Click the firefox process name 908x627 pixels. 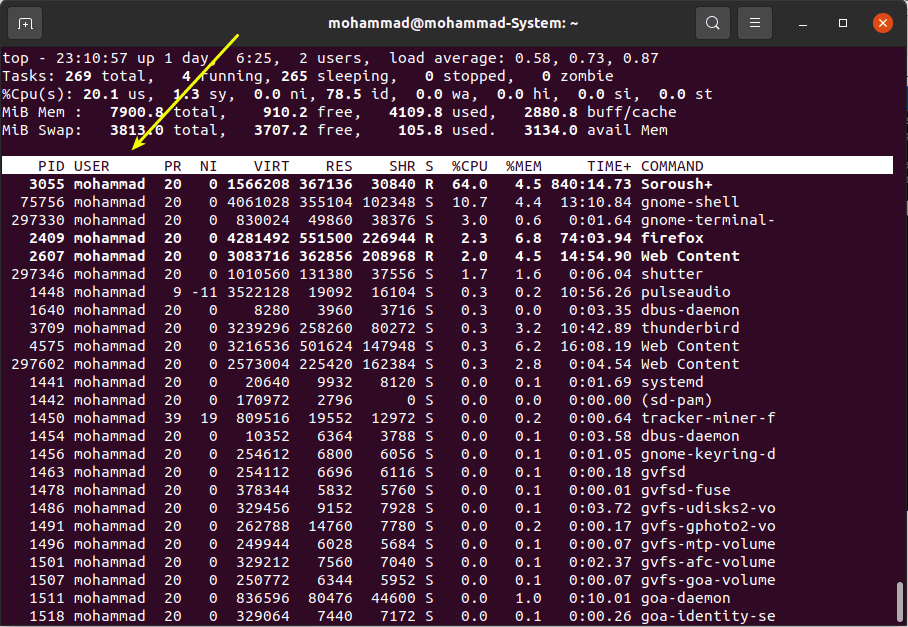[672, 238]
